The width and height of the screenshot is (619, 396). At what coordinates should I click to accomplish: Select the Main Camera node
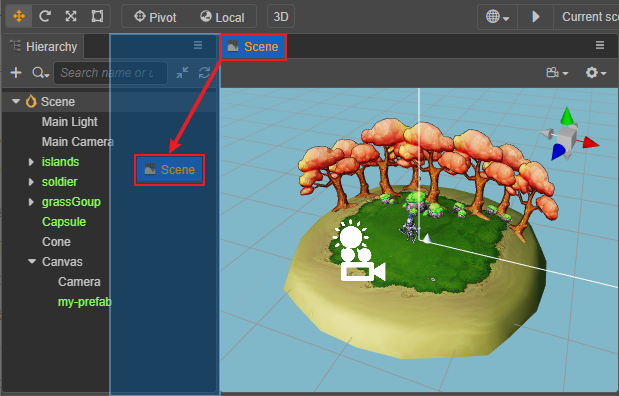click(77, 142)
